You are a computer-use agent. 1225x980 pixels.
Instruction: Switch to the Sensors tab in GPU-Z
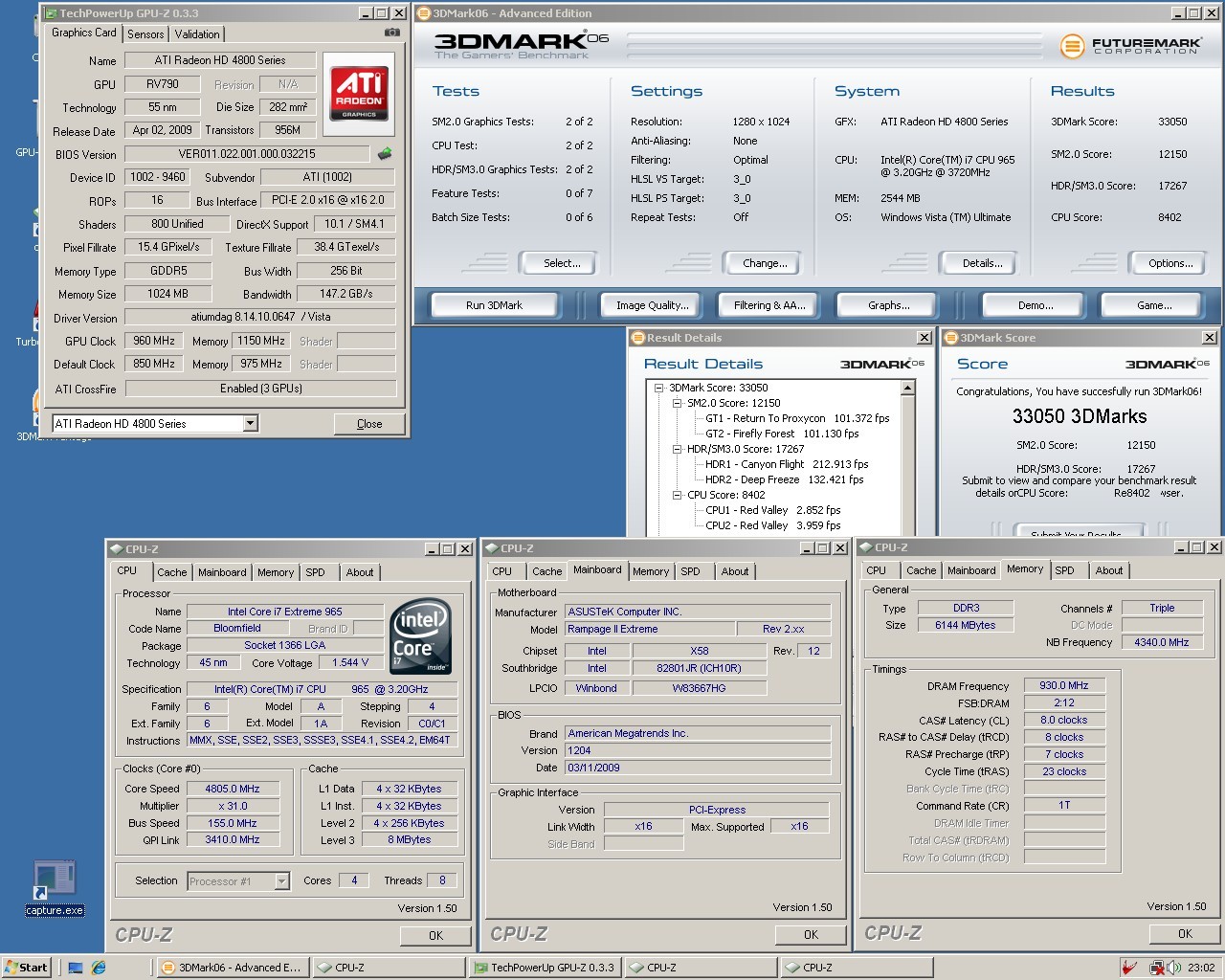pos(145,34)
